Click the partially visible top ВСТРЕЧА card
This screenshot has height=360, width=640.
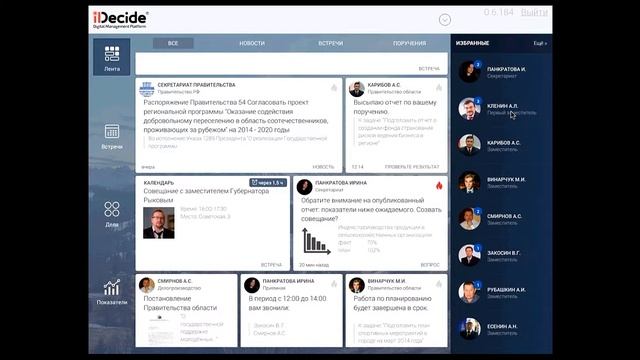[291, 63]
